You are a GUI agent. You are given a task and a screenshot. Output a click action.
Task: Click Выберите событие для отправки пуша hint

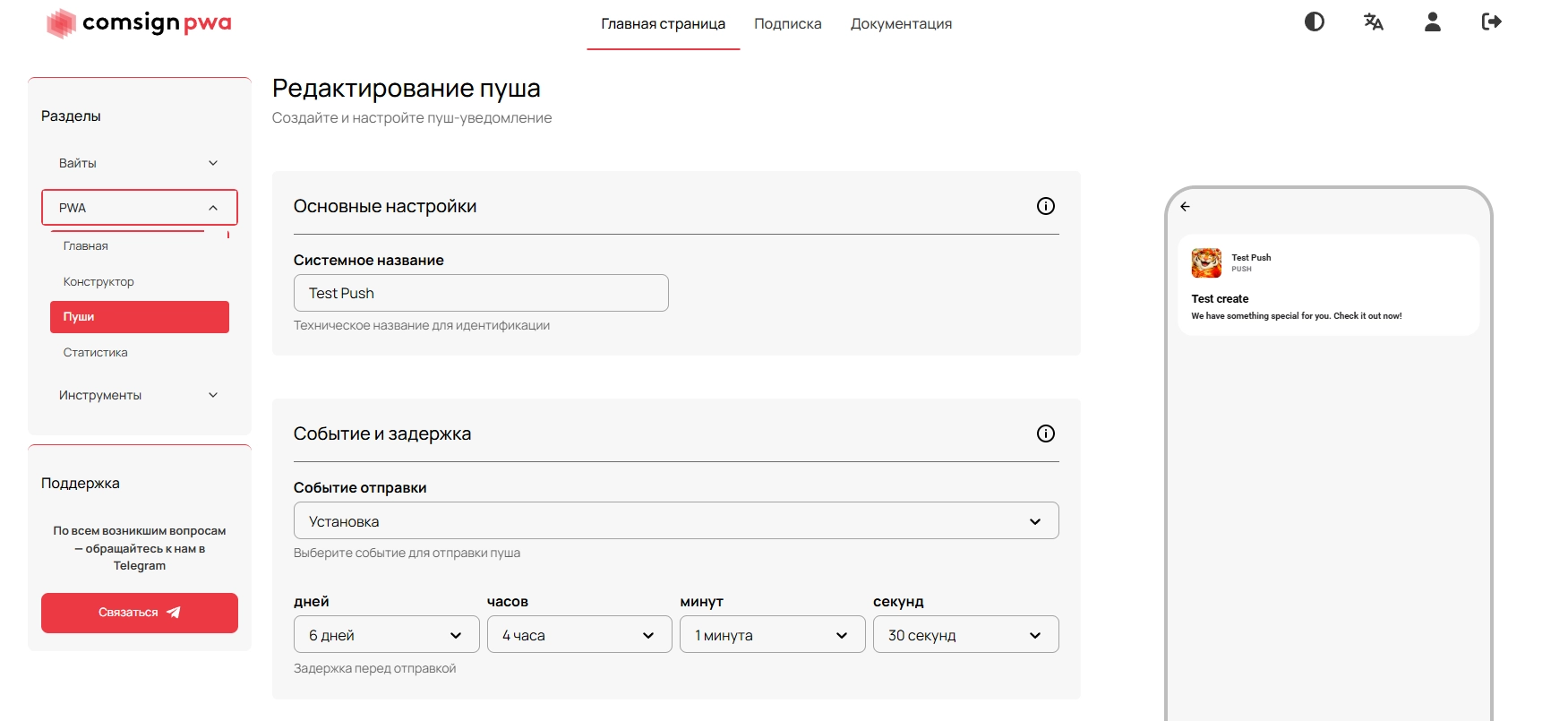407,553
